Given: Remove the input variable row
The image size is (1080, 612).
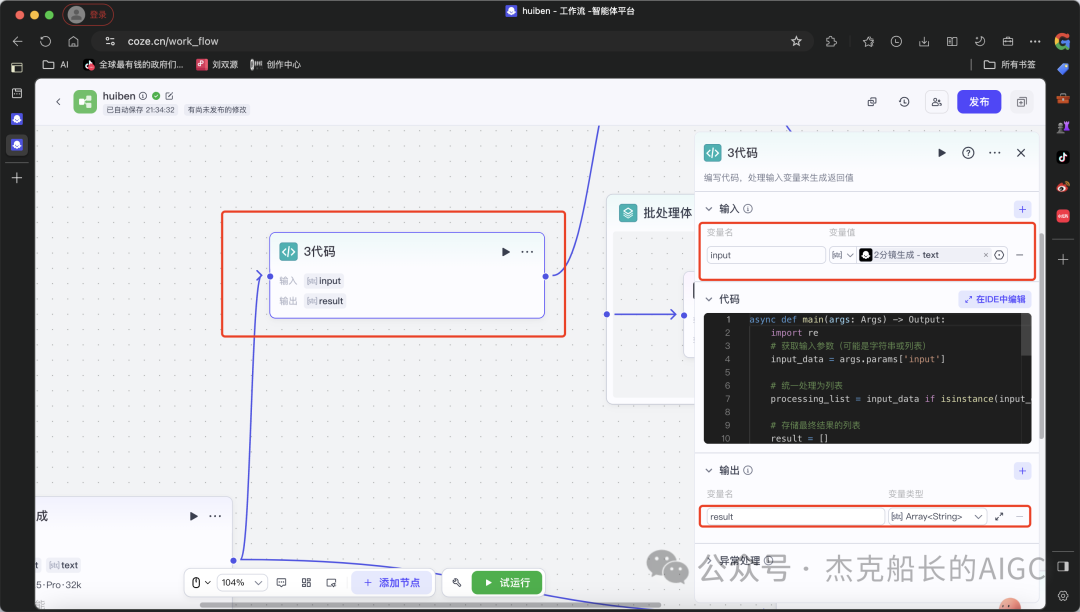Looking at the screenshot, I should point(1019,255).
